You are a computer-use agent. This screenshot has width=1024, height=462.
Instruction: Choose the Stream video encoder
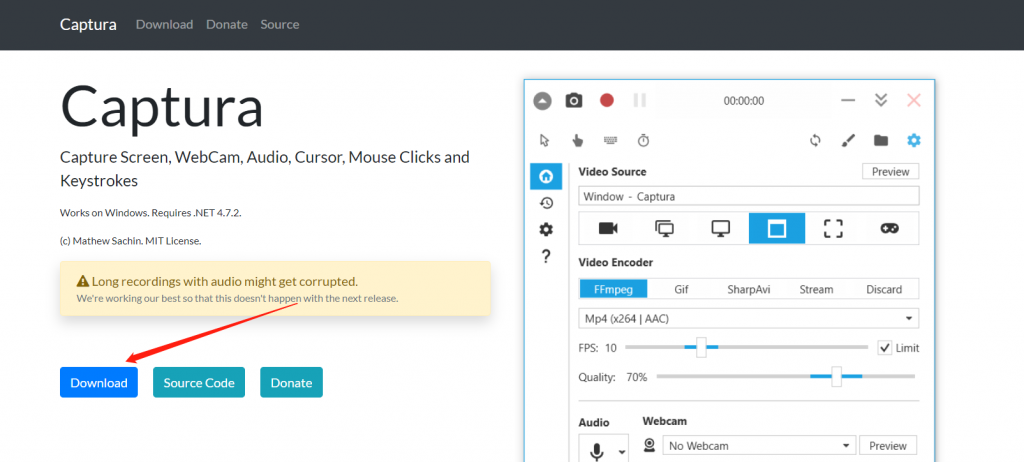click(x=816, y=289)
